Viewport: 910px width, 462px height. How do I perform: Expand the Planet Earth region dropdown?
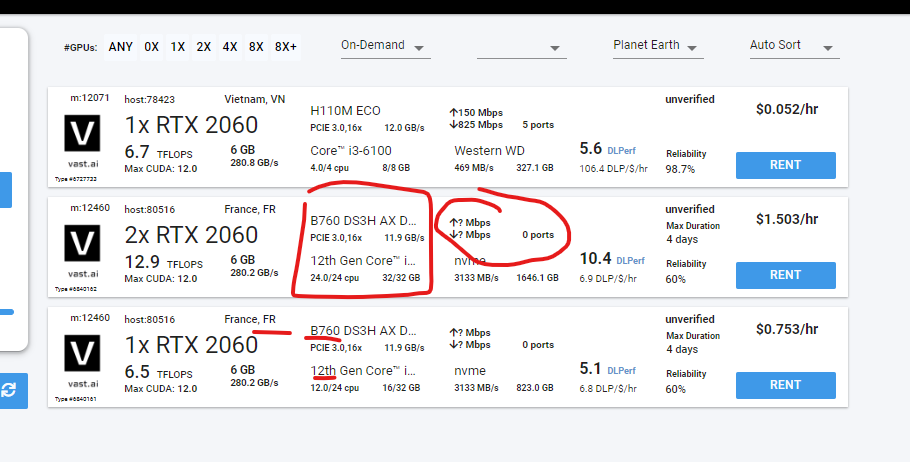657,46
